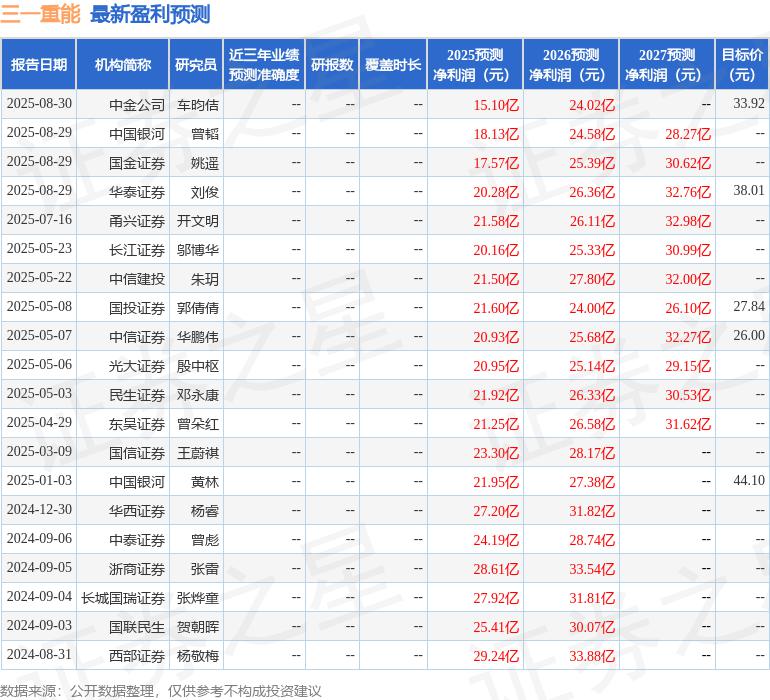Image resolution: width=770 pixels, height=700 pixels.
Task: Select date cell 2025-01-03
Action: coord(39,480)
